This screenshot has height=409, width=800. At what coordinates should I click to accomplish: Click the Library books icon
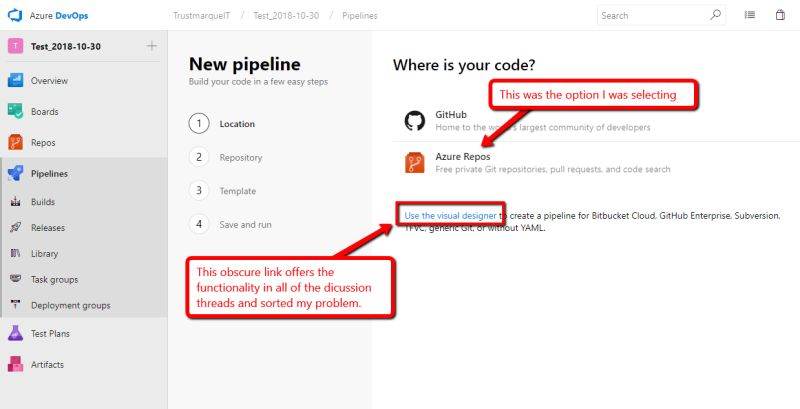(15, 253)
